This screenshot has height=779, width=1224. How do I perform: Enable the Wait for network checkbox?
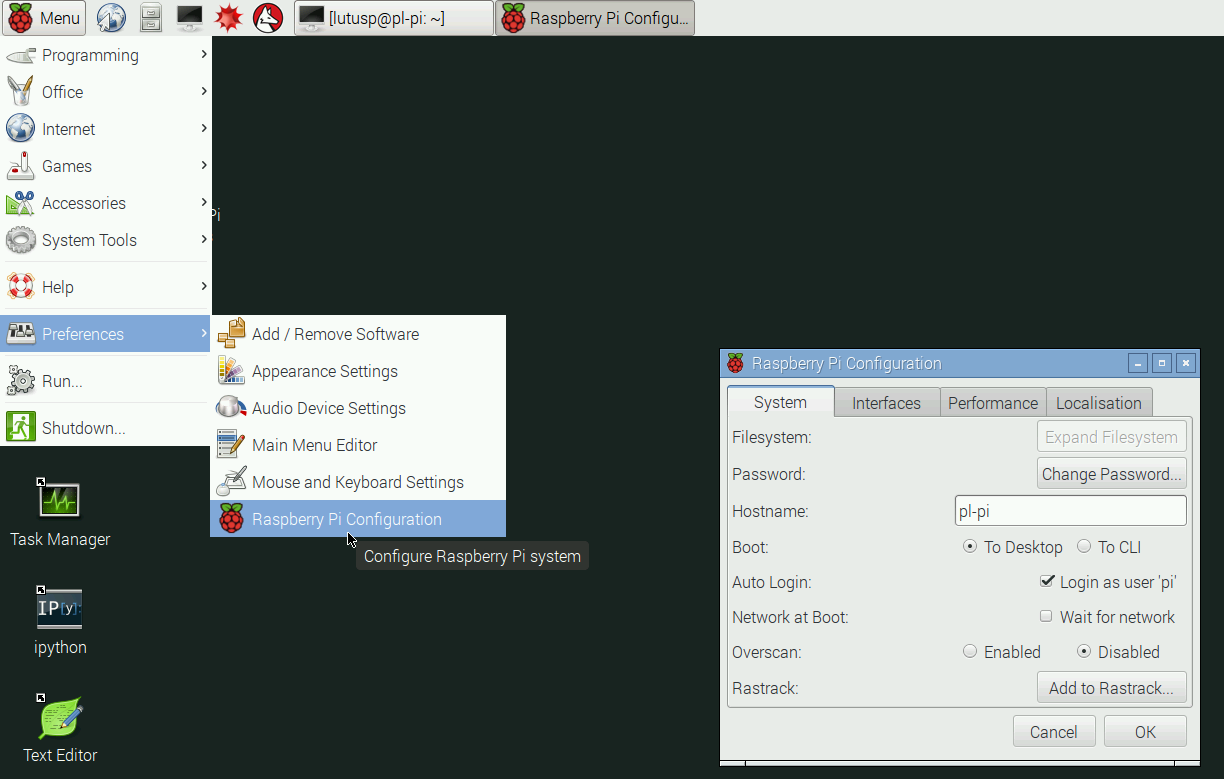point(1108,617)
